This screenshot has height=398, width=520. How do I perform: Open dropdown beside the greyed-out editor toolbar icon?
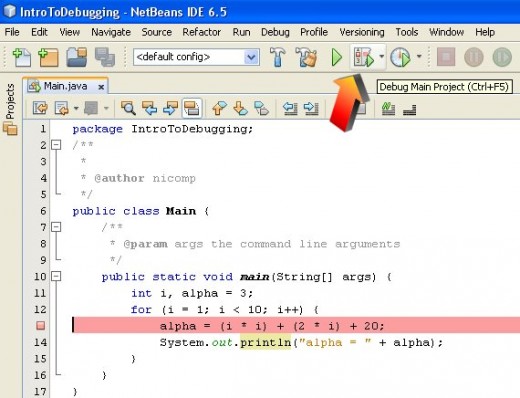pyautogui.click(x=106, y=108)
